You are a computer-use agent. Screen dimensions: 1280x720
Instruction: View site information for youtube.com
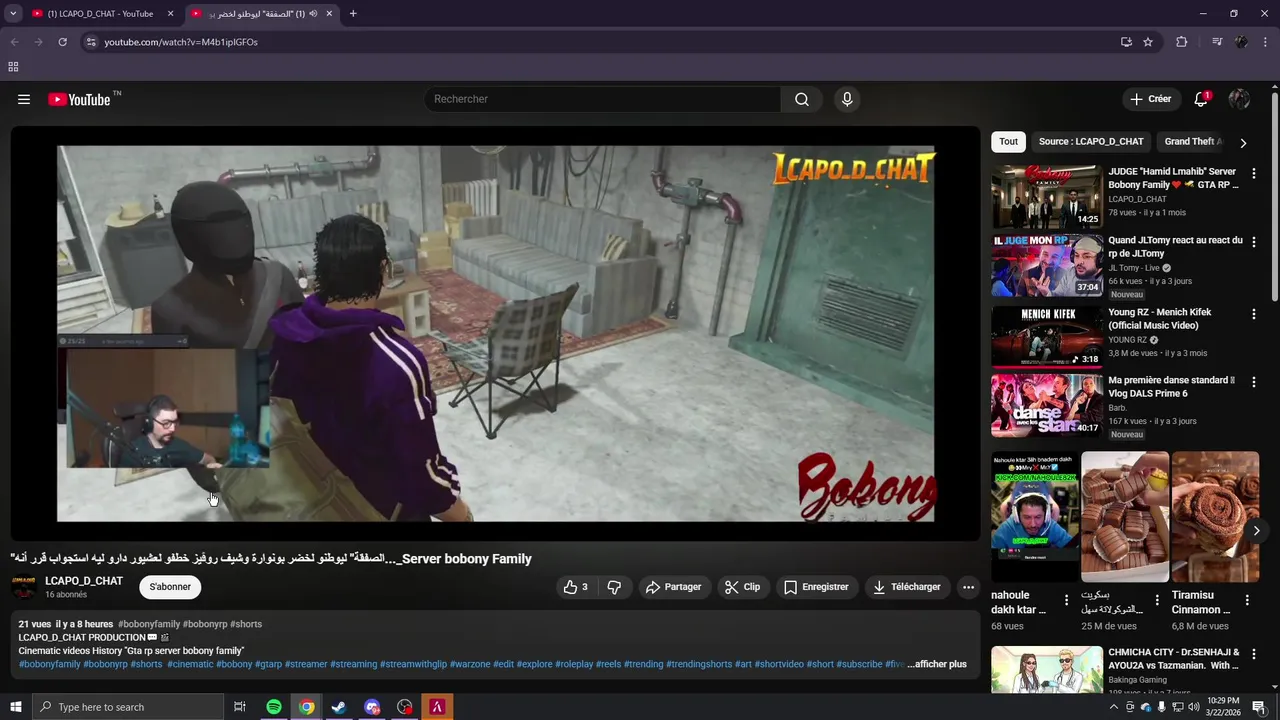click(91, 42)
